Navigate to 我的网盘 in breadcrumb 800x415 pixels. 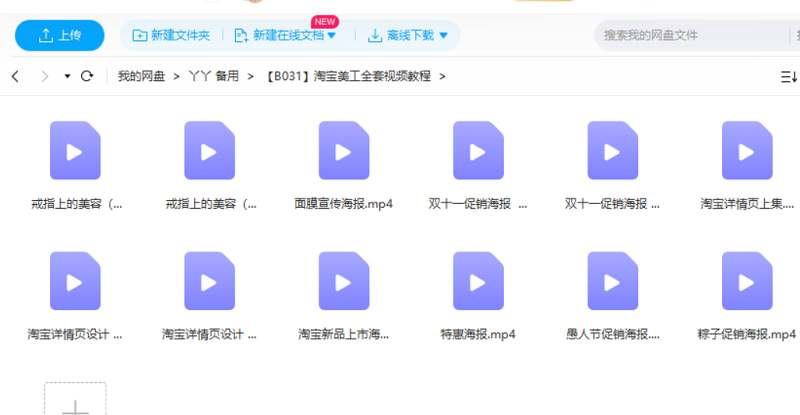pos(140,76)
